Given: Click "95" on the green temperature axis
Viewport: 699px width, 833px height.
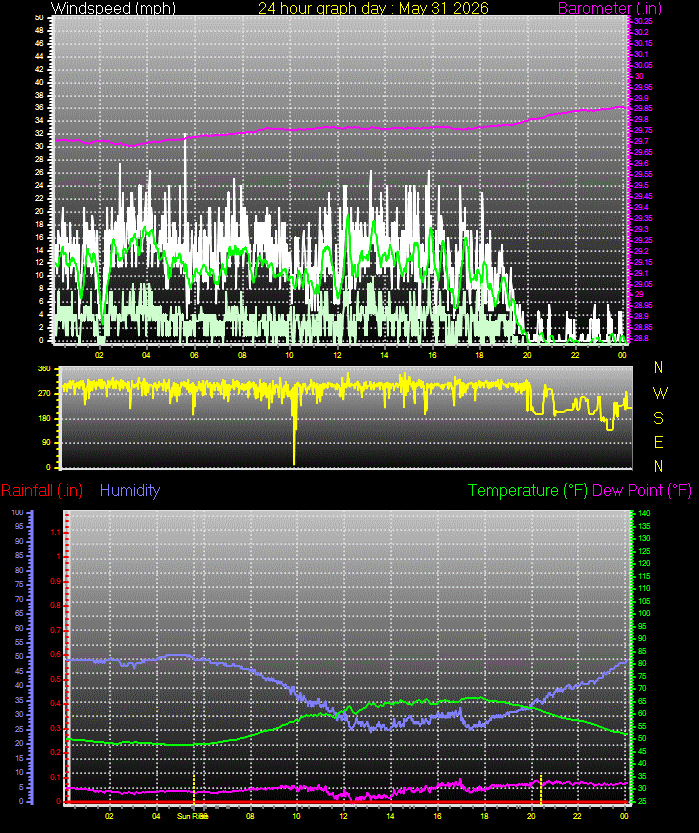Looking at the screenshot, I should (x=642, y=626).
